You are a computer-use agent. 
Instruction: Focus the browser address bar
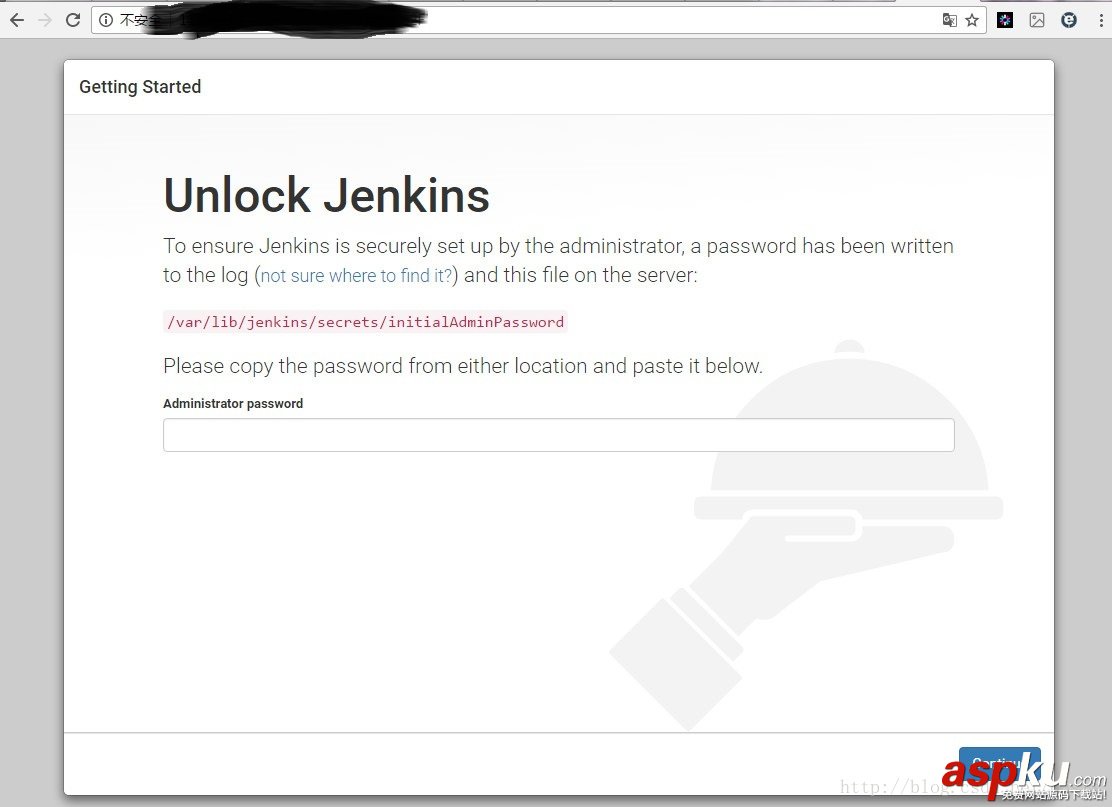pyautogui.click(x=539, y=20)
